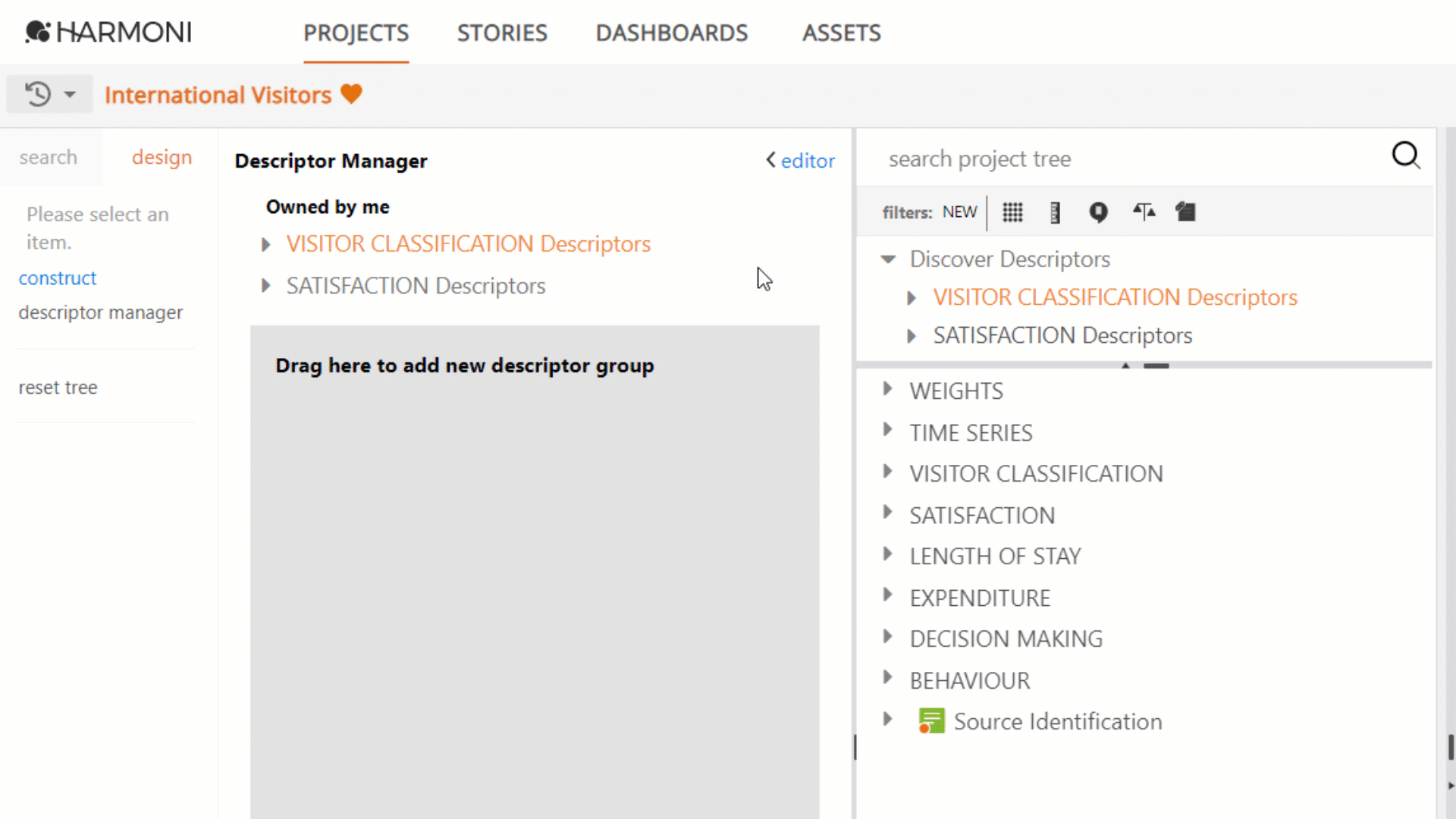1456x819 pixels.
Task: Open the DASHBOARDS tab
Action: tap(672, 33)
